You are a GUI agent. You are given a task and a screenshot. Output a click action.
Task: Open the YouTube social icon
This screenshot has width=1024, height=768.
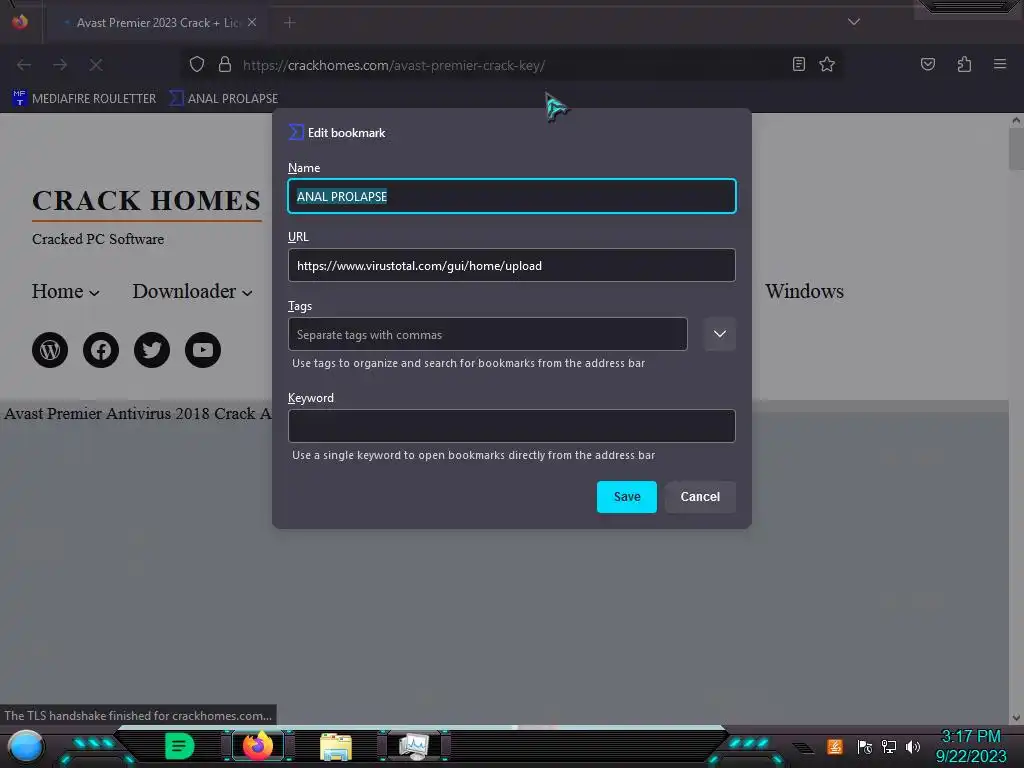(x=203, y=350)
